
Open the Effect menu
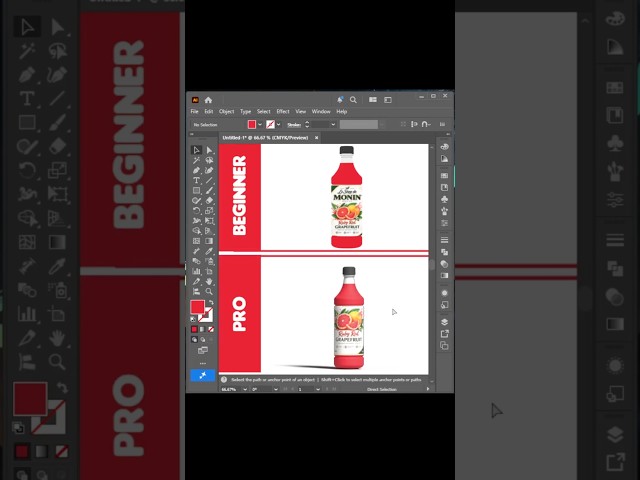tap(283, 111)
